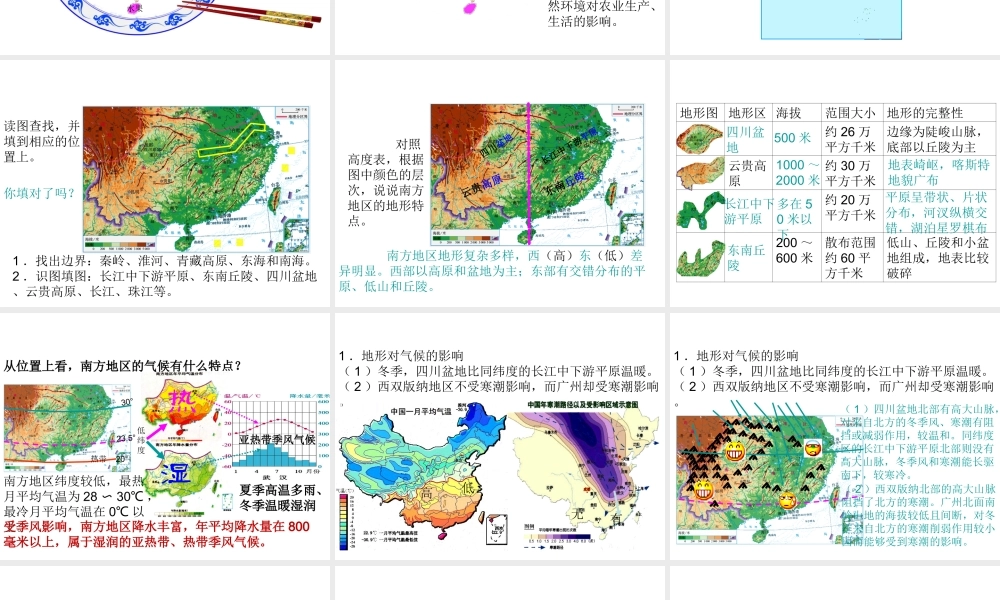1000x600 pixels.
Task: Click the 地表崎岖，喀斯特地貌广布 cell
Action: click(938, 172)
